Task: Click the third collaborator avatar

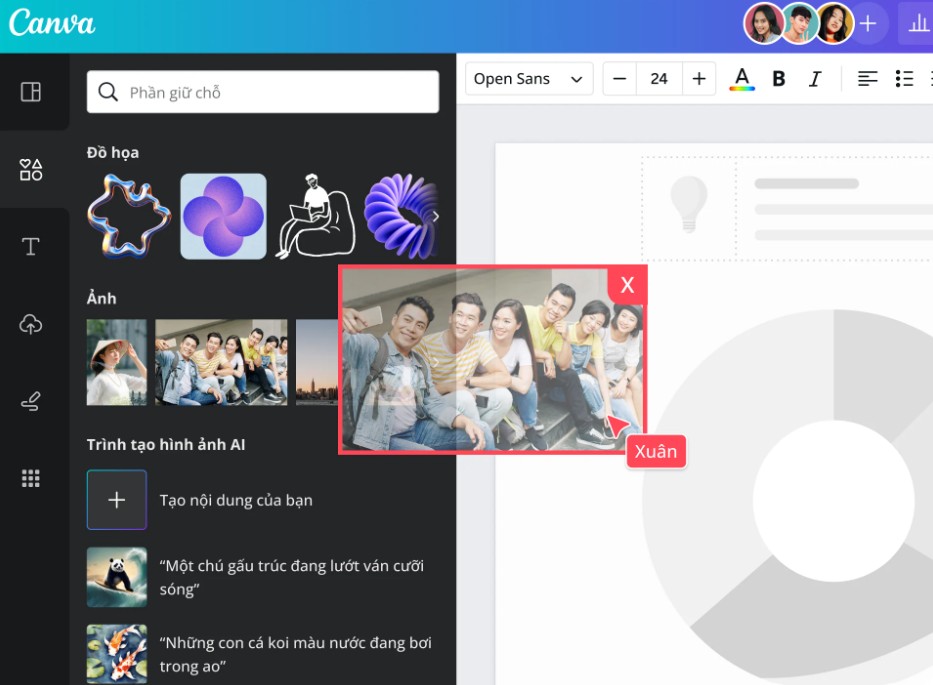Action: pyautogui.click(x=835, y=24)
